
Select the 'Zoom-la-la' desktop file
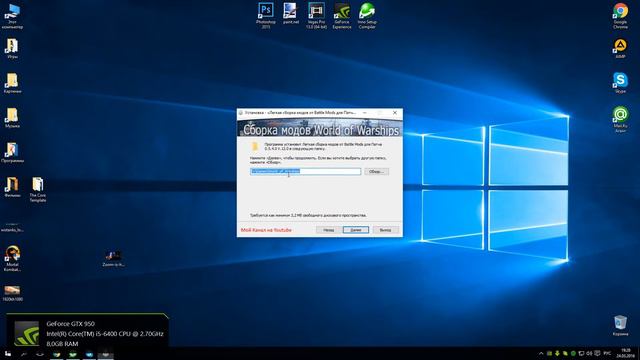(113, 258)
